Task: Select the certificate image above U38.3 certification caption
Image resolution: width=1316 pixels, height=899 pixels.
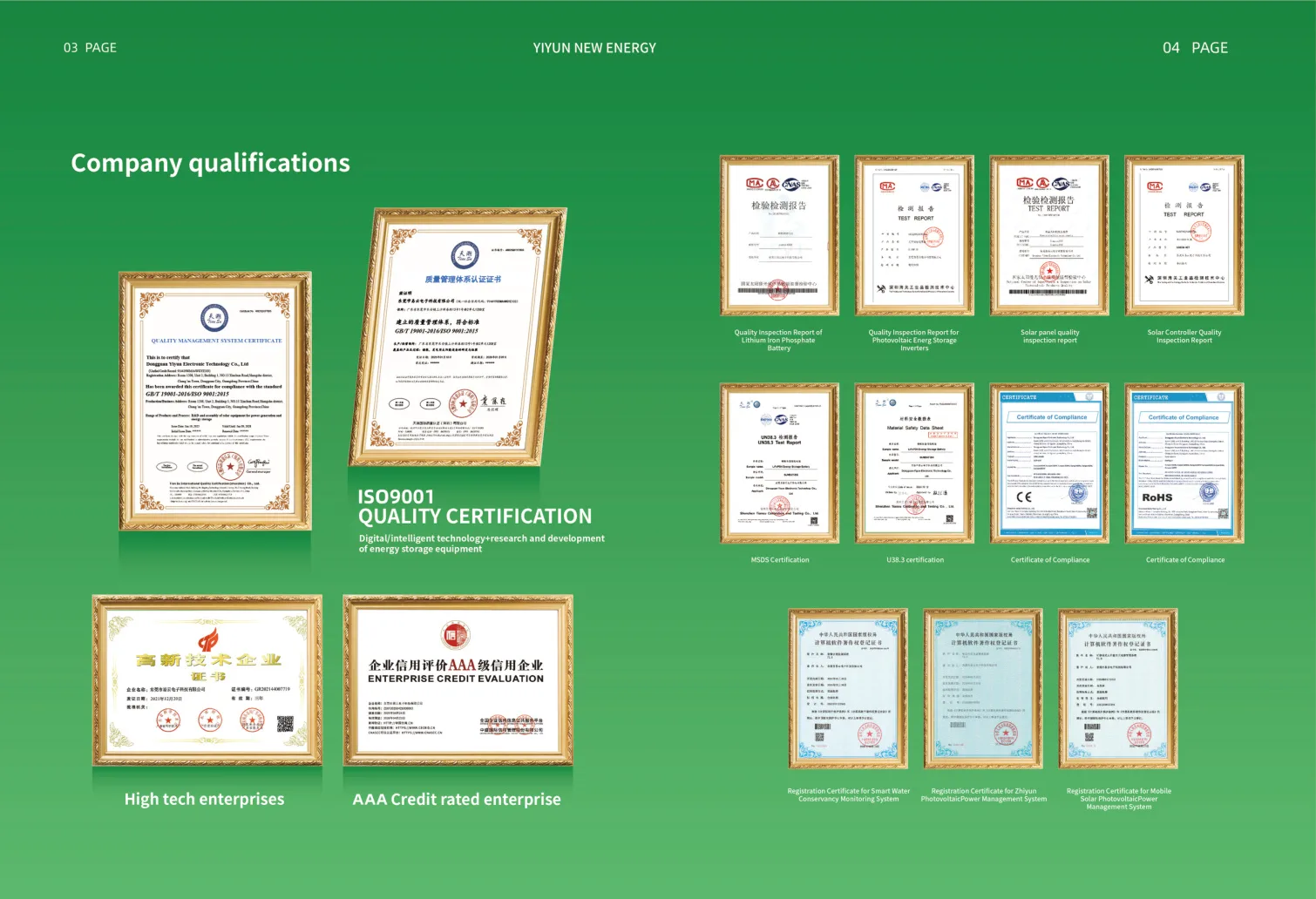Action: [914, 463]
